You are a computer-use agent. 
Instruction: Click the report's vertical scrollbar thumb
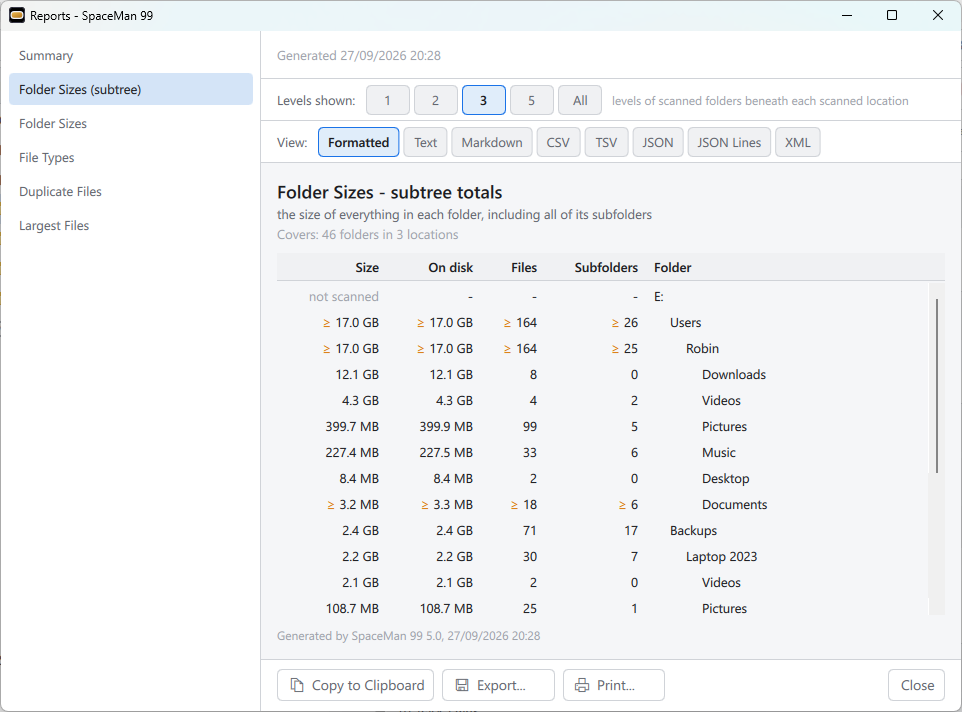pyautogui.click(x=937, y=386)
